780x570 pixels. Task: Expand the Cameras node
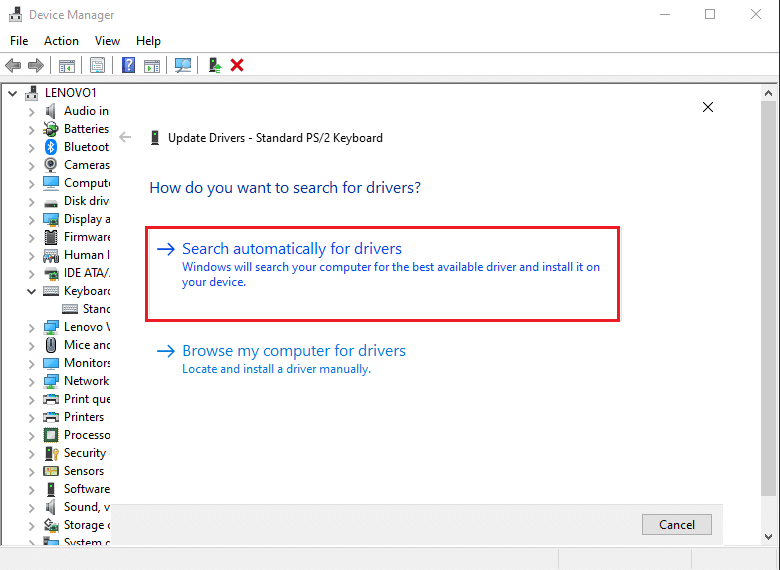[31, 166]
